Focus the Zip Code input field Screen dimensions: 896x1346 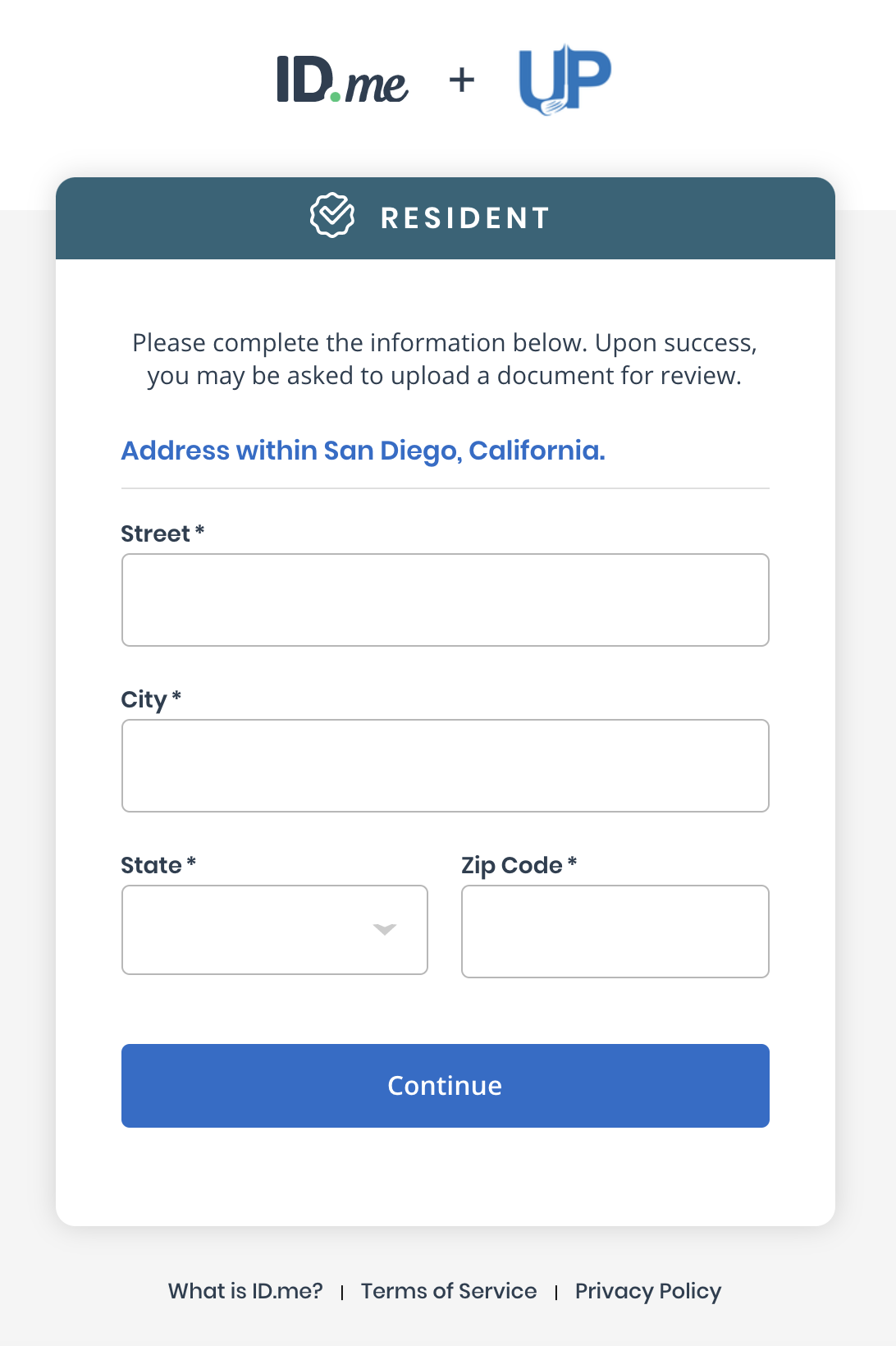coord(615,932)
